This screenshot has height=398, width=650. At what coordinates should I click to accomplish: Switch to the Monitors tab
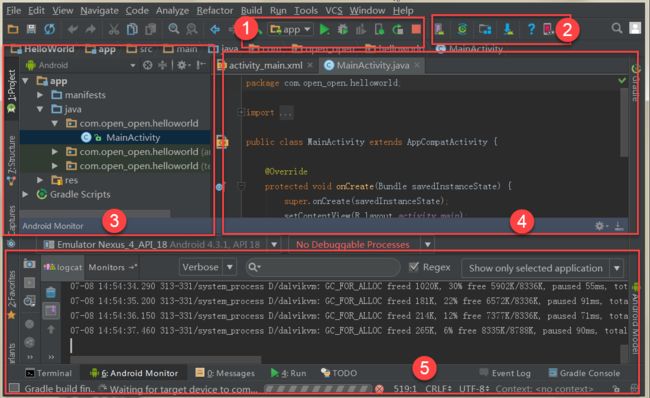click(x=112, y=267)
